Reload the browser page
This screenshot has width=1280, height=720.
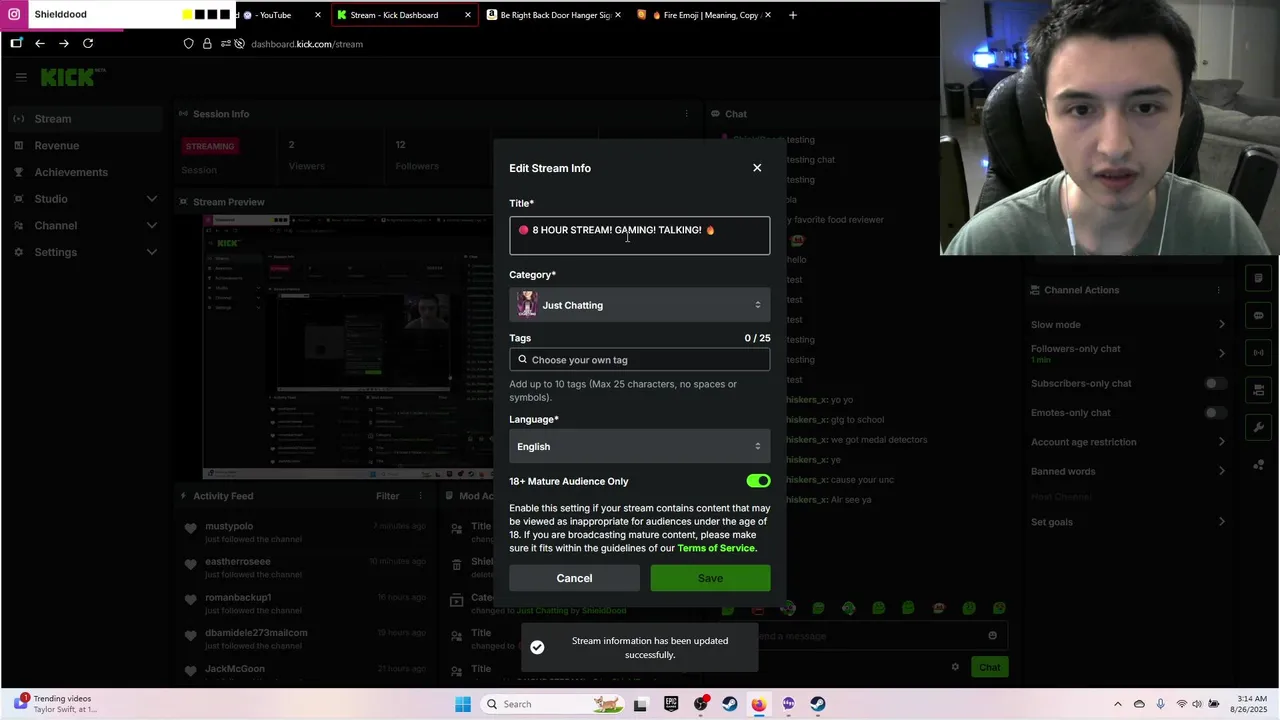click(x=88, y=43)
